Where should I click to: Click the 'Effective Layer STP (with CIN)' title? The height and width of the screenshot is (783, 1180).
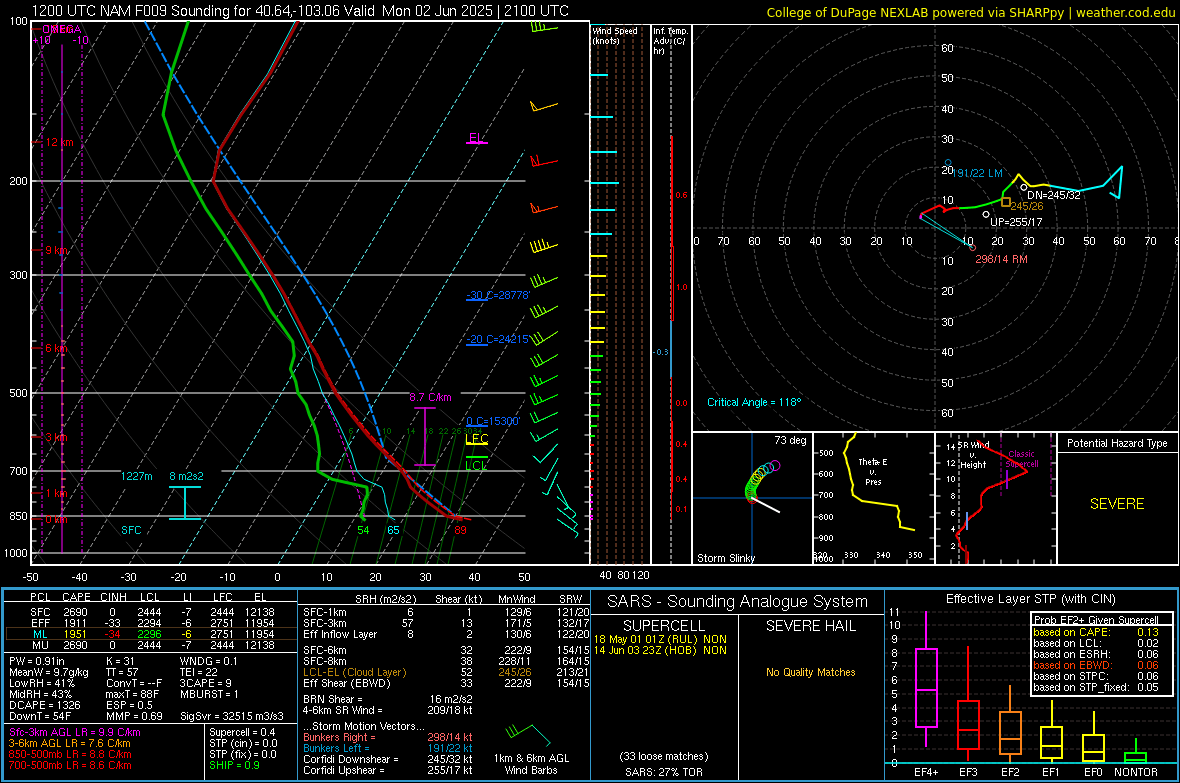click(1031, 599)
